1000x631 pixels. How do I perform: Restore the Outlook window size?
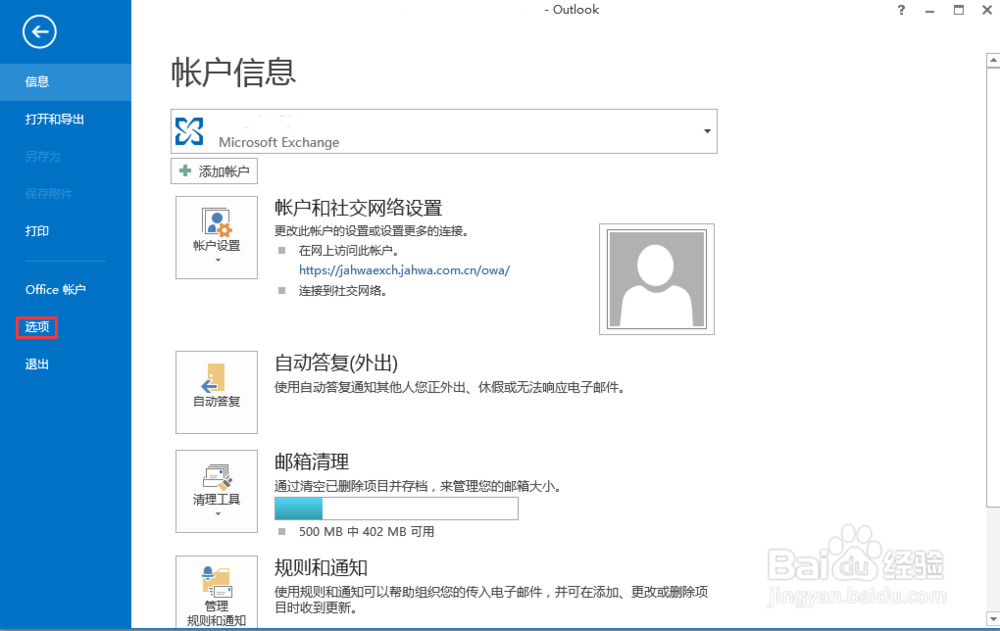click(959, 10)
